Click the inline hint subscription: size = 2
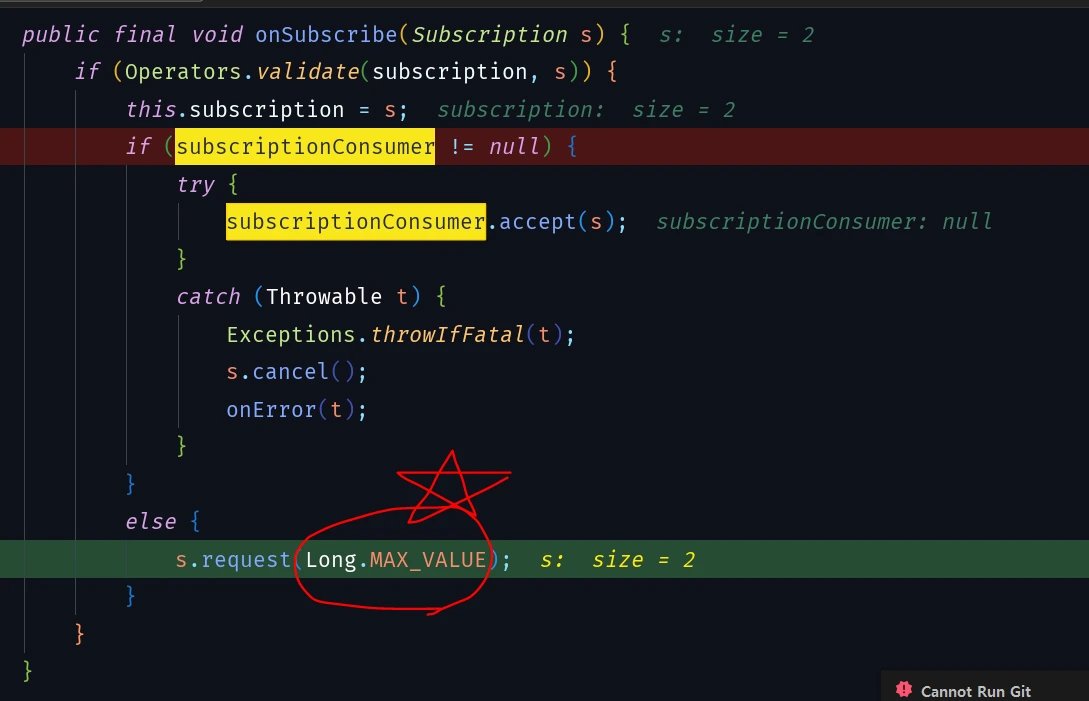This screenshot has width=1089, height=701. pos(585,110)
